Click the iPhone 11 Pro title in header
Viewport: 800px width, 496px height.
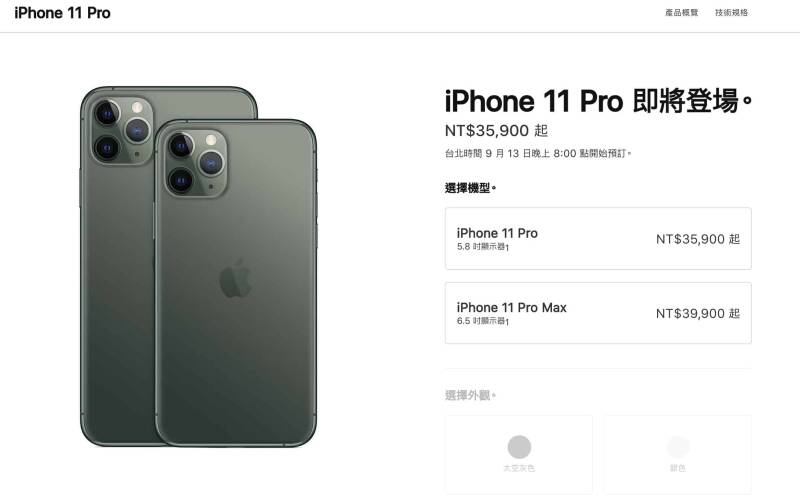point(62,13)
